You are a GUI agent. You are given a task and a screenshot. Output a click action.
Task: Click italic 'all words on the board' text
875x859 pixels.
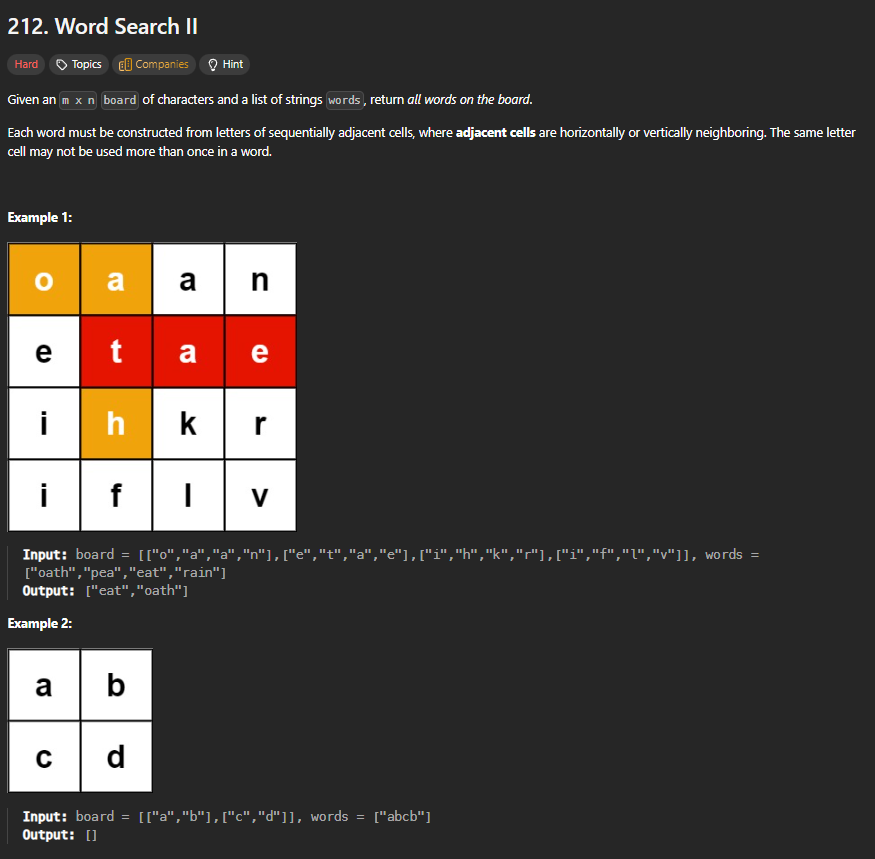pyautogui.click(x=469, y=99)
